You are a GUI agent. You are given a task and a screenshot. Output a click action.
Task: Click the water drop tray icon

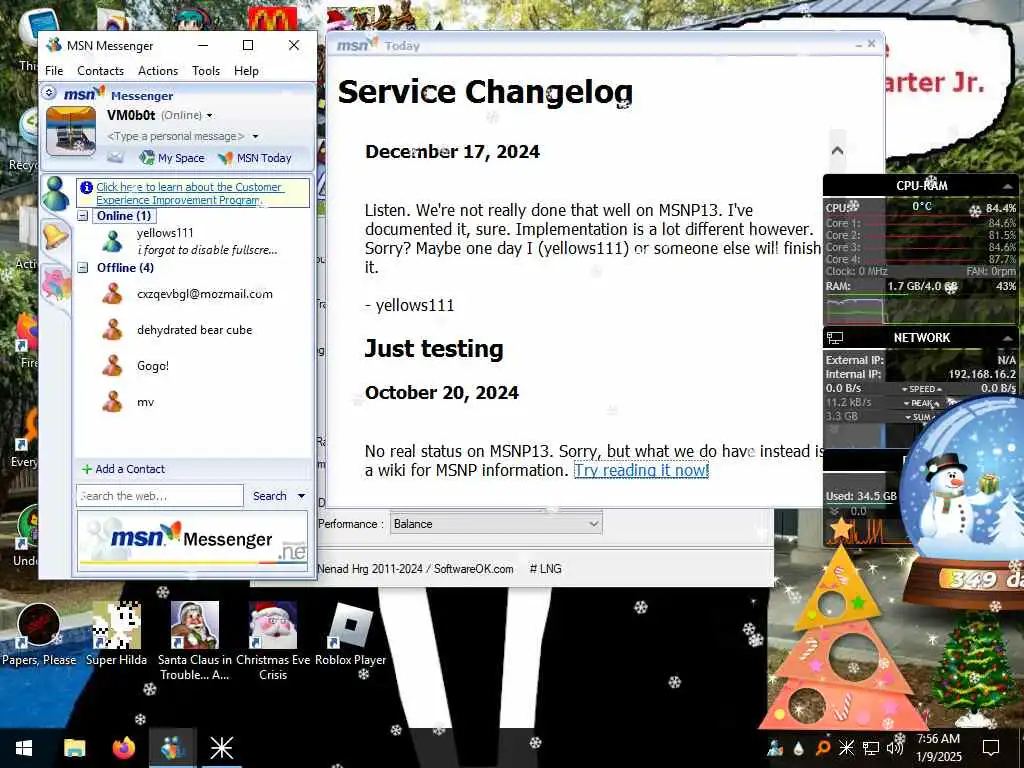click(799, 748)
